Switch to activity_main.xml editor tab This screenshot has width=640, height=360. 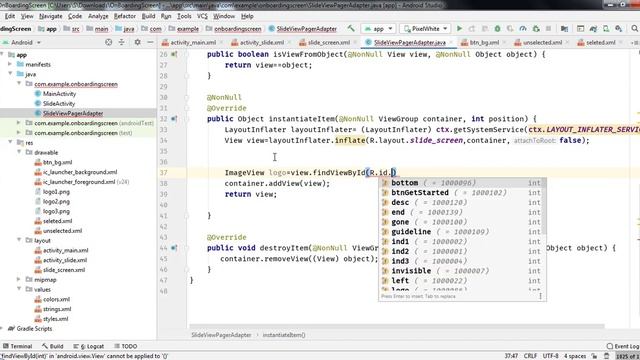tap(193, 42)
